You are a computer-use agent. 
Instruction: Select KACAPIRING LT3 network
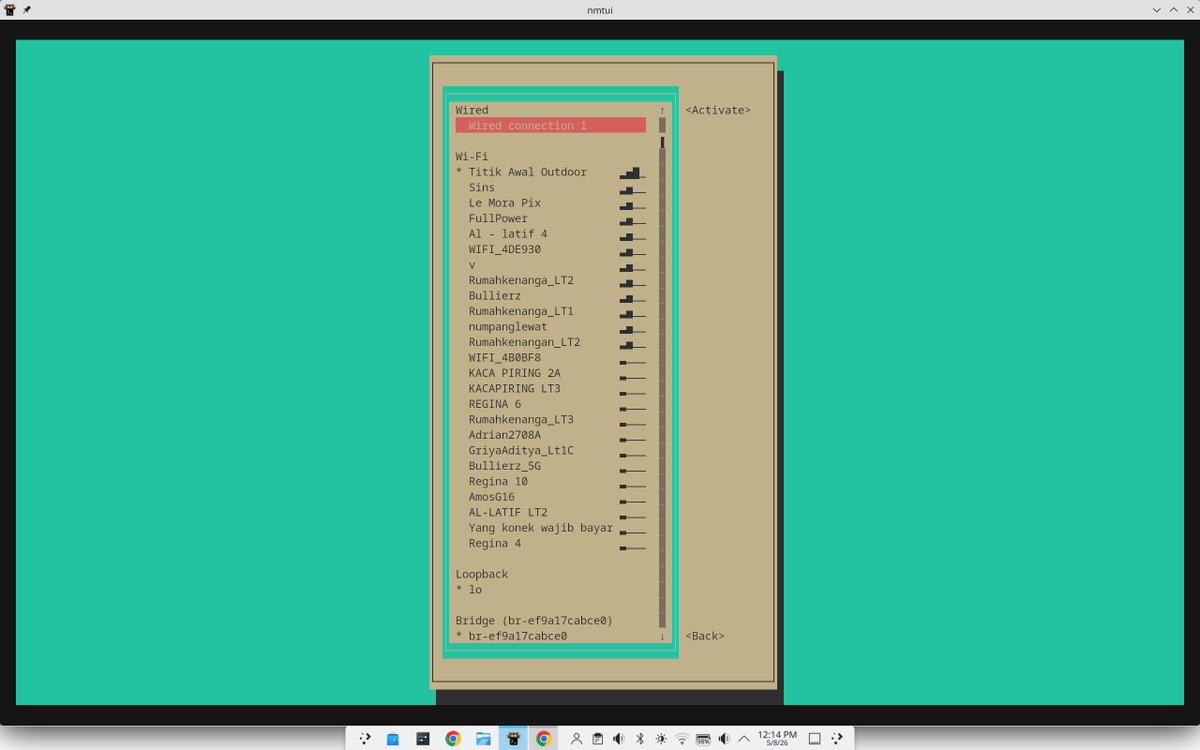point(550,388)
